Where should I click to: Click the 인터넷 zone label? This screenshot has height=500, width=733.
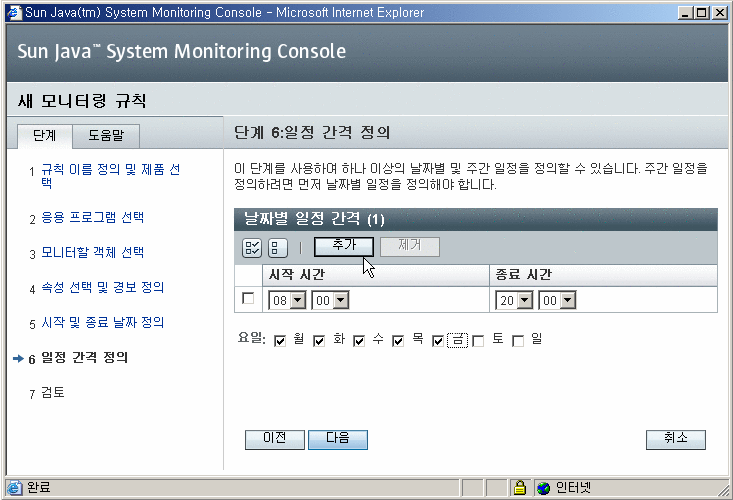pyautogui.click(x=573, y=488)
